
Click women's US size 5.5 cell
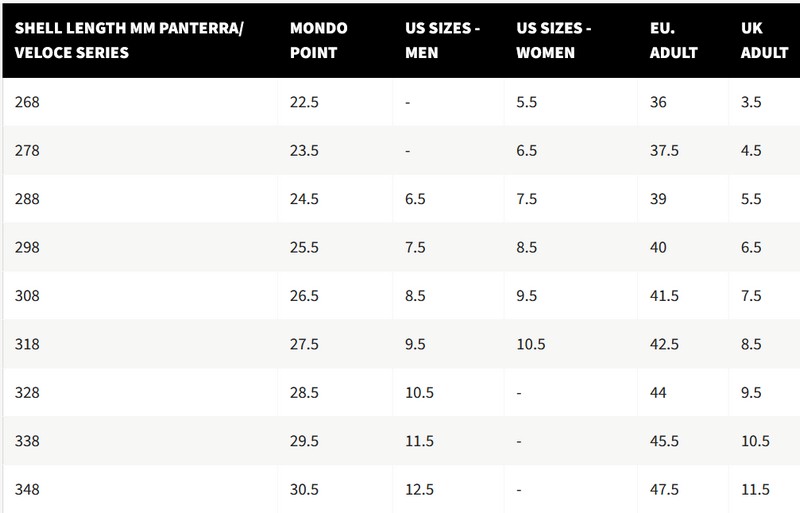[x=527, y=102]
